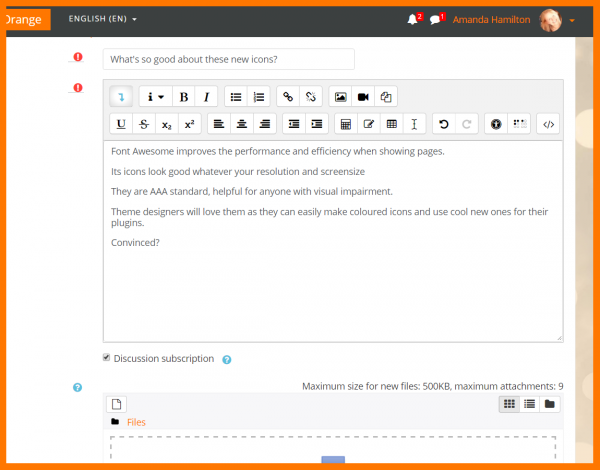This screenshot has width=600, height=470.
Task: Click the subject text field
Action: [x=228, y=59]
